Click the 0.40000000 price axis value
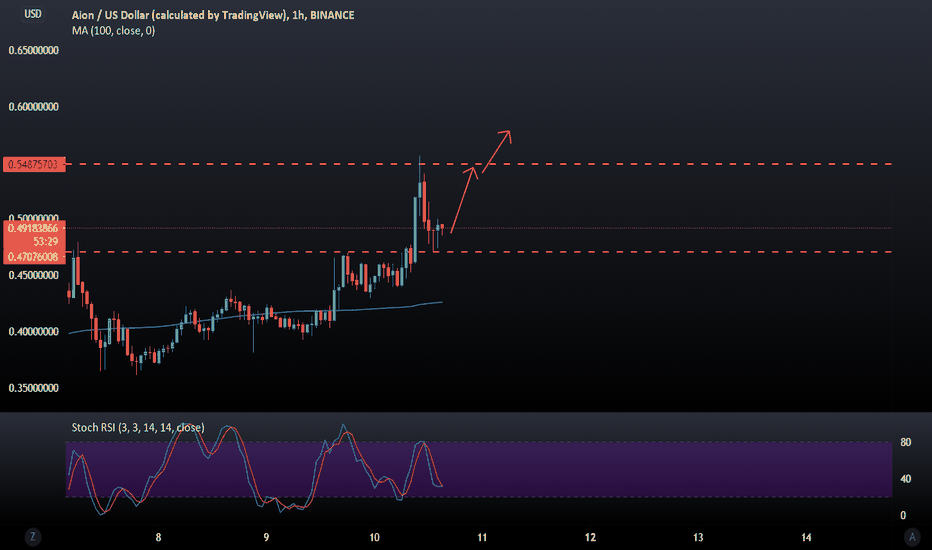 (x=34, y=332)
